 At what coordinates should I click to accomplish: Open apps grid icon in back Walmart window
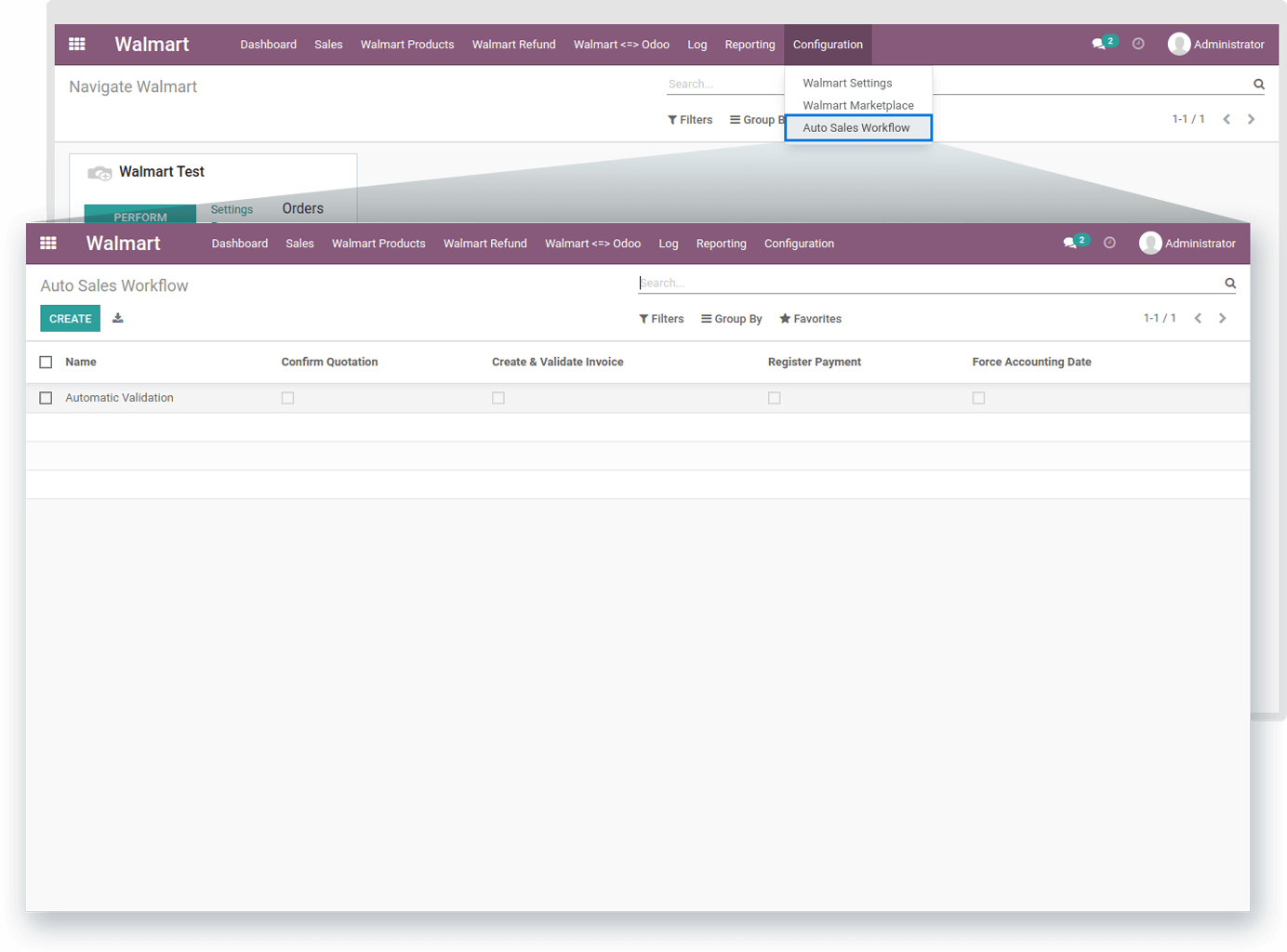coord(77,45)
